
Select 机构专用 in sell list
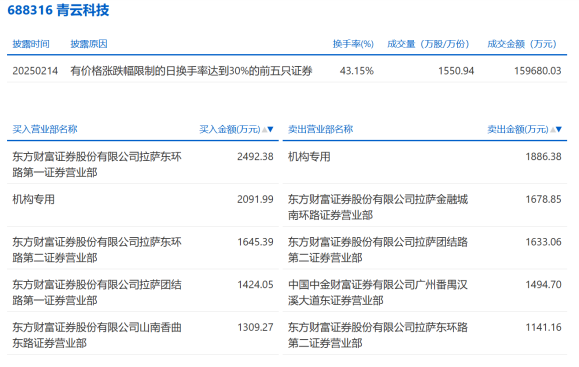(x=309, y=157)
